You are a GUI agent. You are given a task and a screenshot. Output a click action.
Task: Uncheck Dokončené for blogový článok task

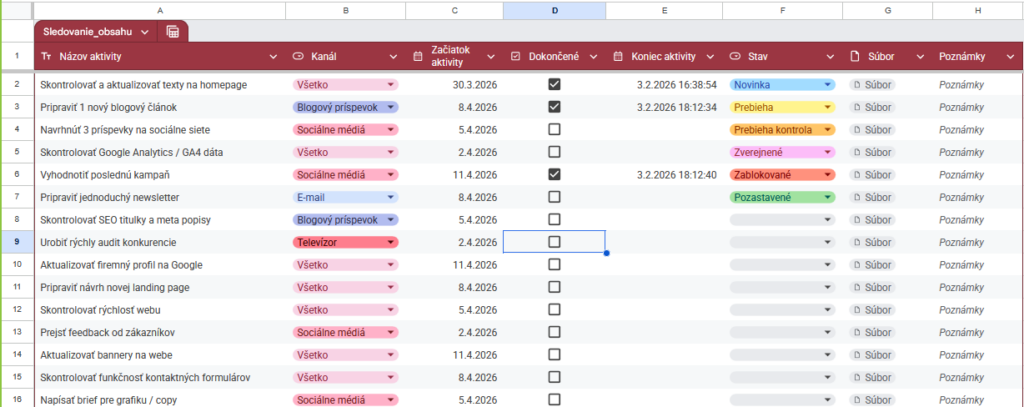pyautogui.click(x=554, y=106)
